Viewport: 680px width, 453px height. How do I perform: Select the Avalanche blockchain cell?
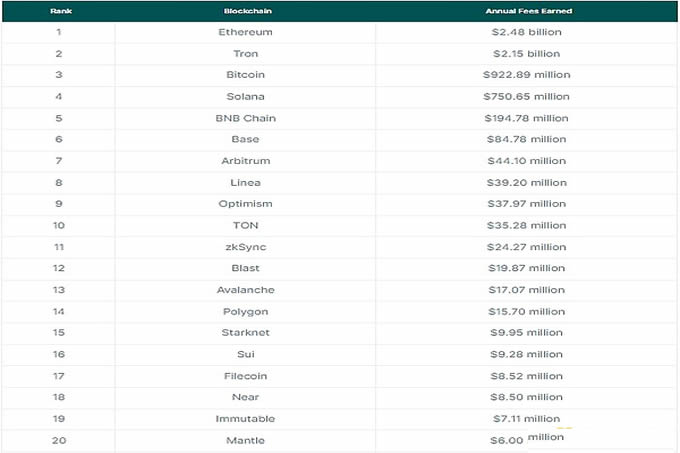245,290
